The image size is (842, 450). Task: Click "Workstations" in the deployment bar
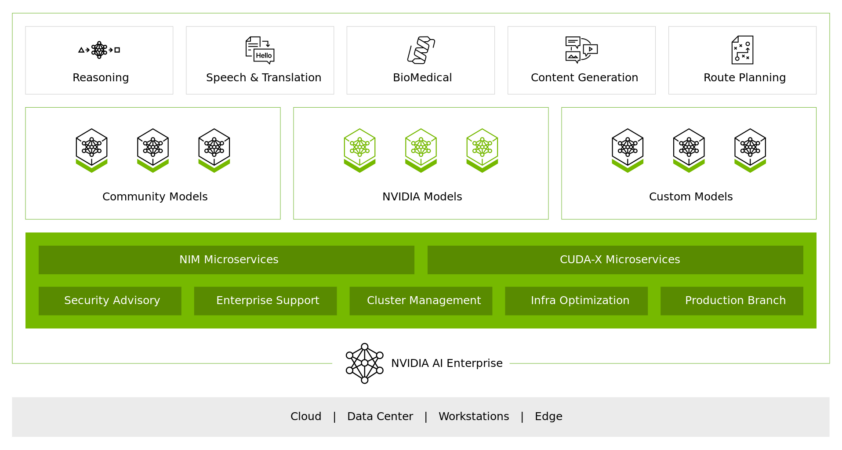coord(474,417)
